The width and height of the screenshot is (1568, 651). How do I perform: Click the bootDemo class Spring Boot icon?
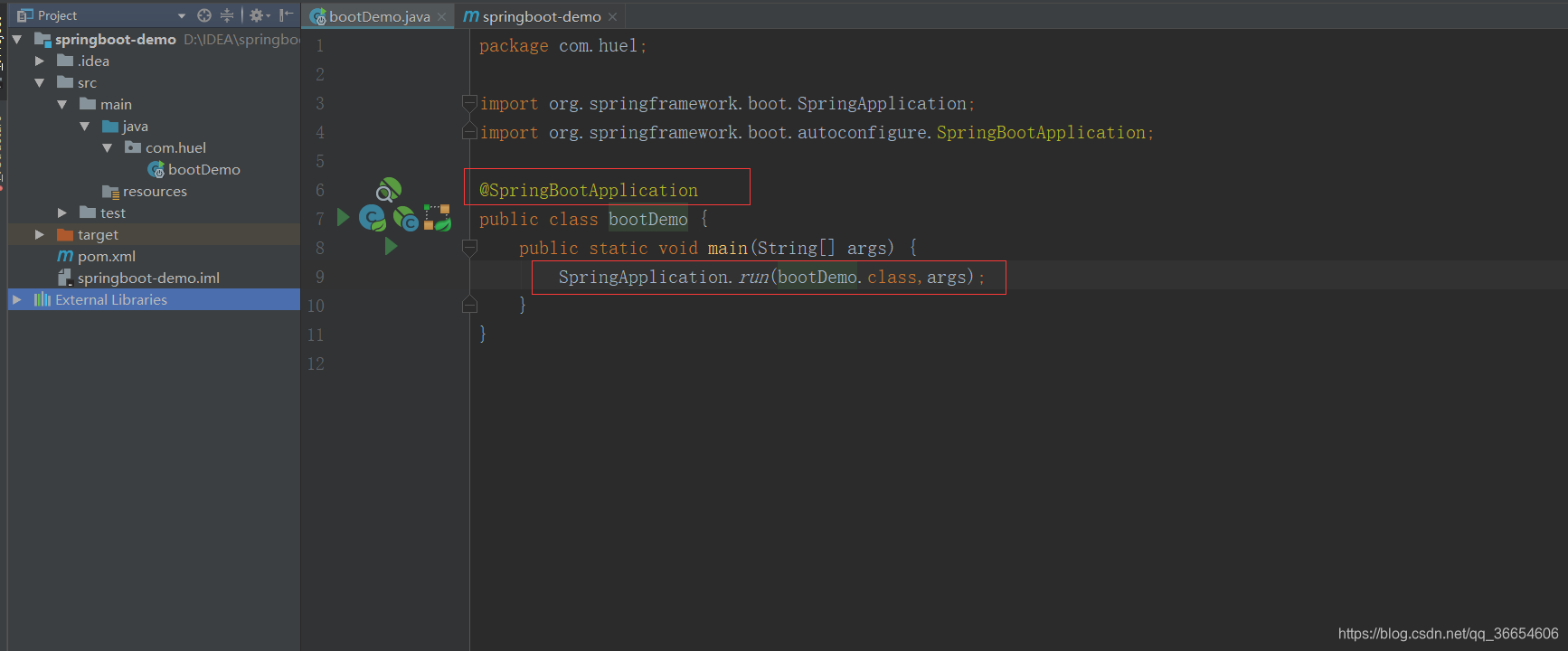[x=156, y=169]
